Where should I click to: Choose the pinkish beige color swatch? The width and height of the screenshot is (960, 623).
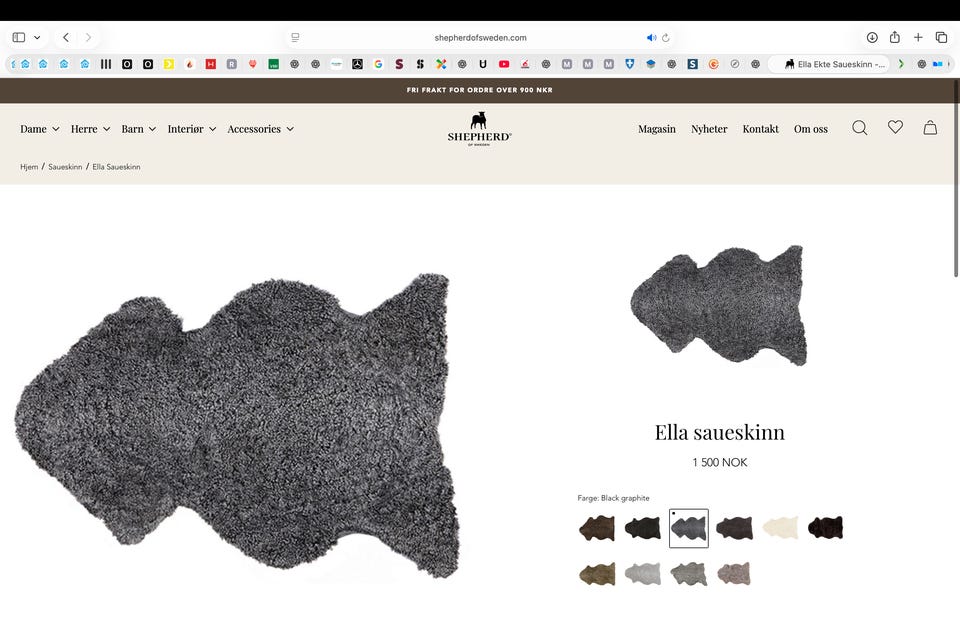click(x=734, y=574)
